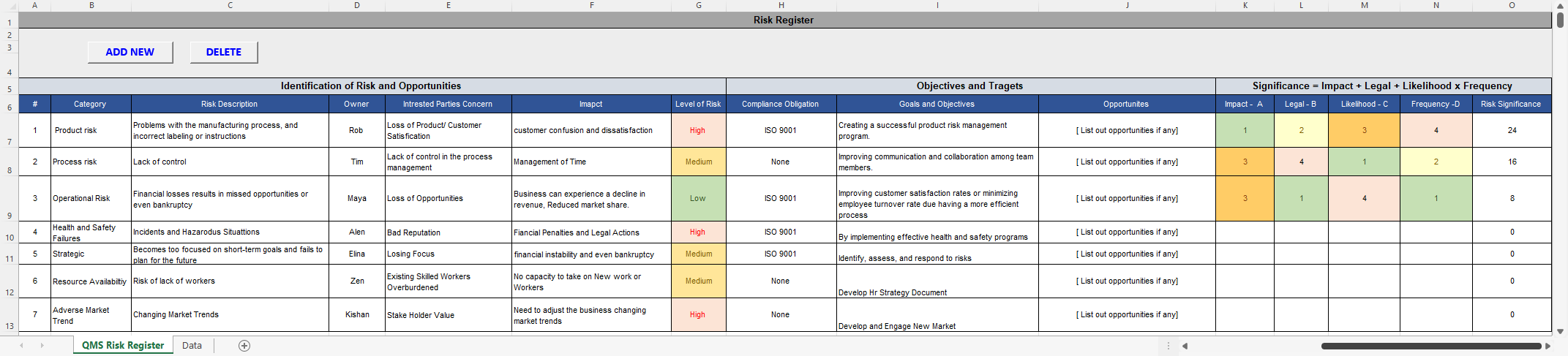Click orange Likelihood value 3 cell
This screenshot has height=356, width=1568.
tap(1364, 130)
